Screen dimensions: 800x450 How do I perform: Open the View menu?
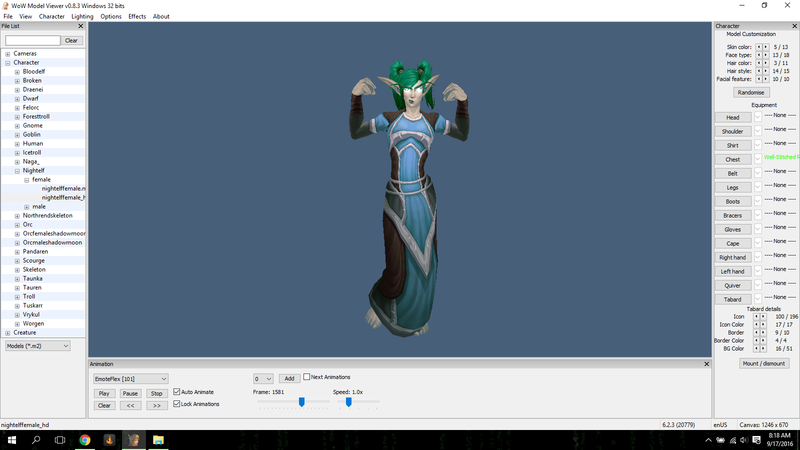pyautogui.click(x=26, y=16)
